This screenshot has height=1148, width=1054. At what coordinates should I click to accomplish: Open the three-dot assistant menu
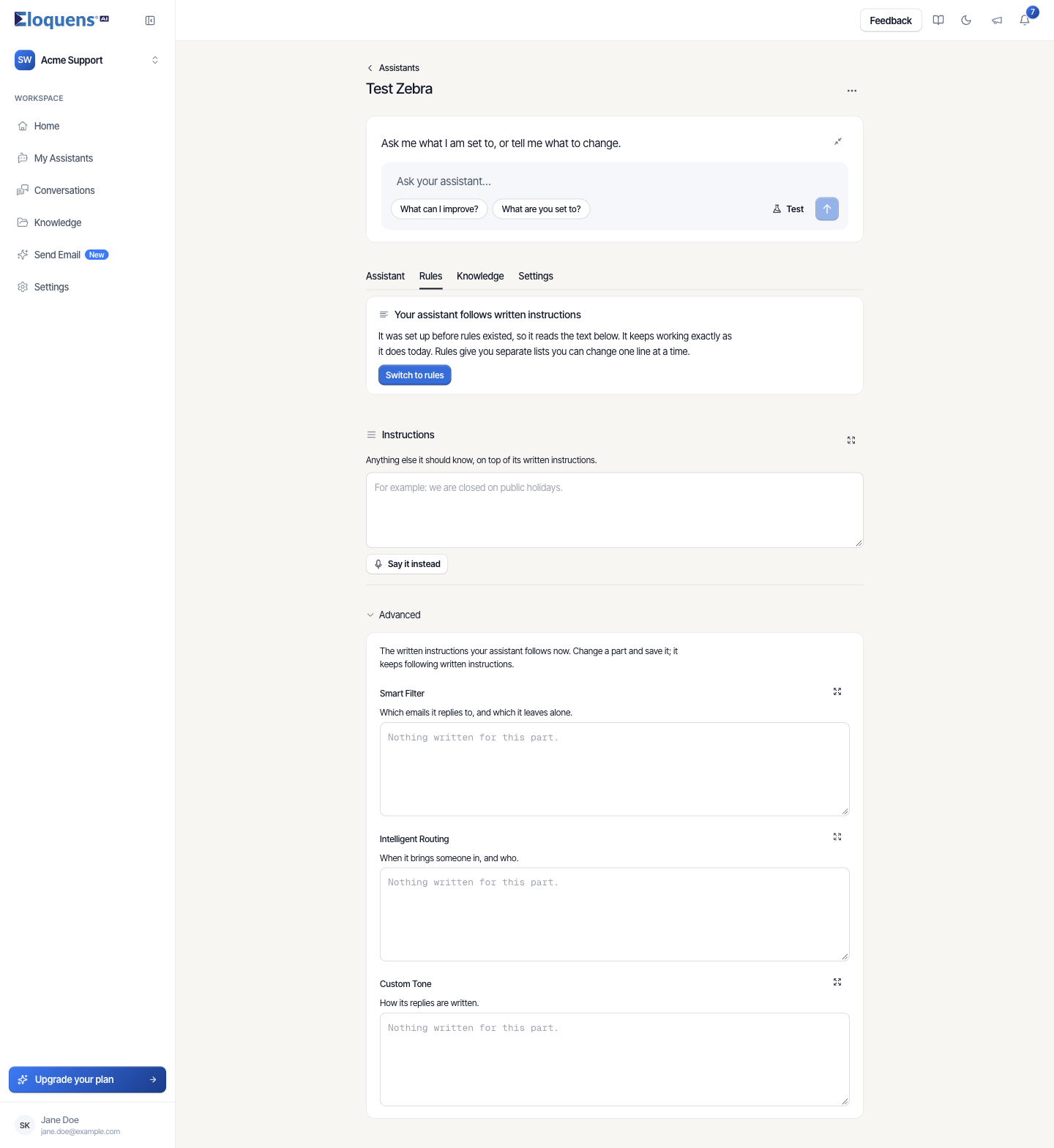coord(852,91)
